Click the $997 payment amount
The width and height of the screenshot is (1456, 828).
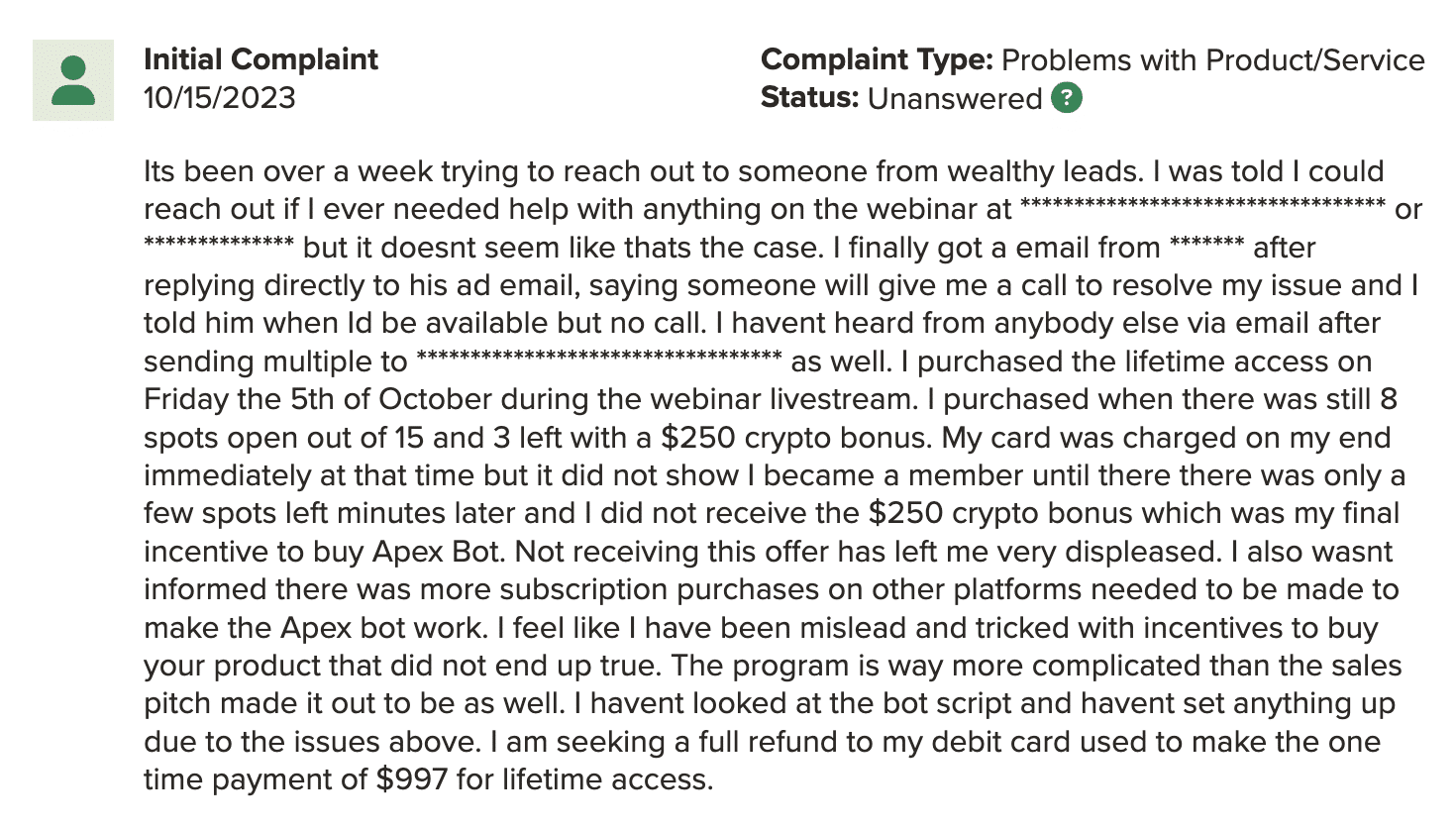coord(412,779)
